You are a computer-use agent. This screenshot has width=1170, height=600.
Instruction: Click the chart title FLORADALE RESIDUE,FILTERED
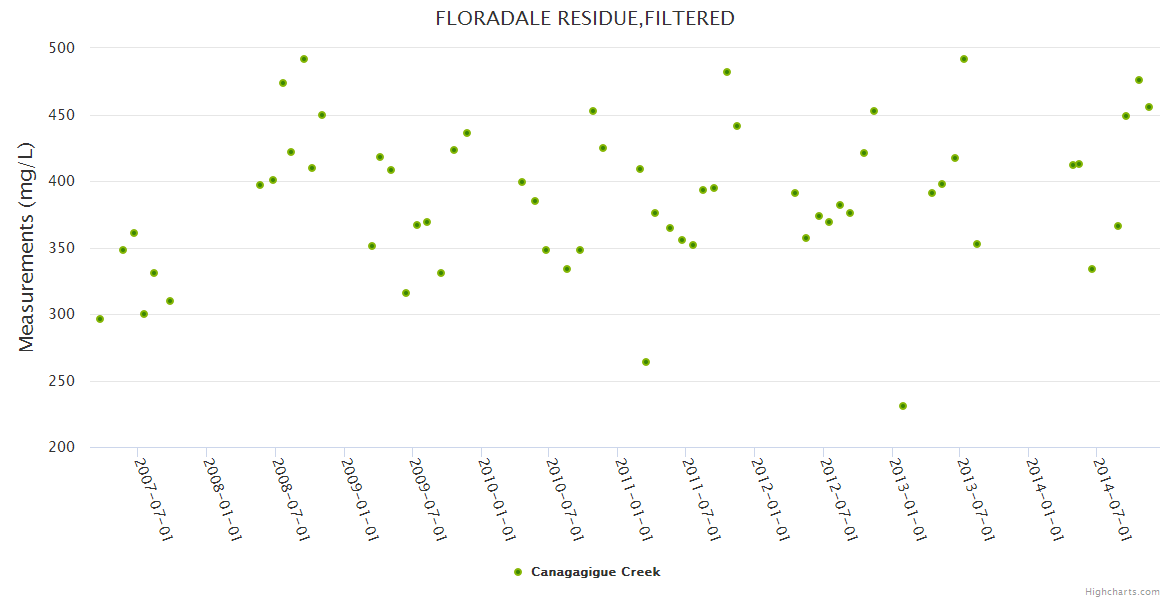coord(585,18)
